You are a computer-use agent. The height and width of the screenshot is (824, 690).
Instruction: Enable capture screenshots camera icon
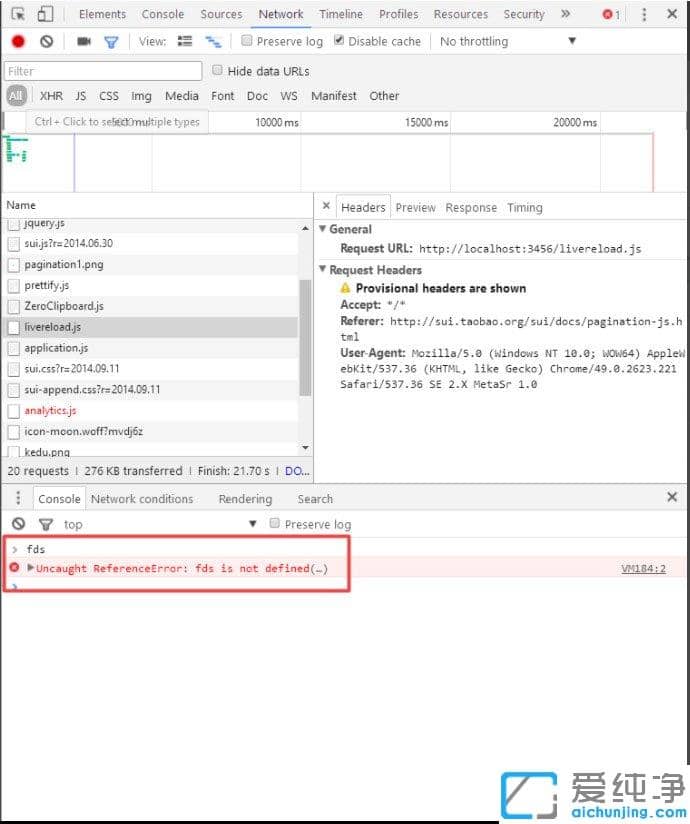[x=84, y=41]
